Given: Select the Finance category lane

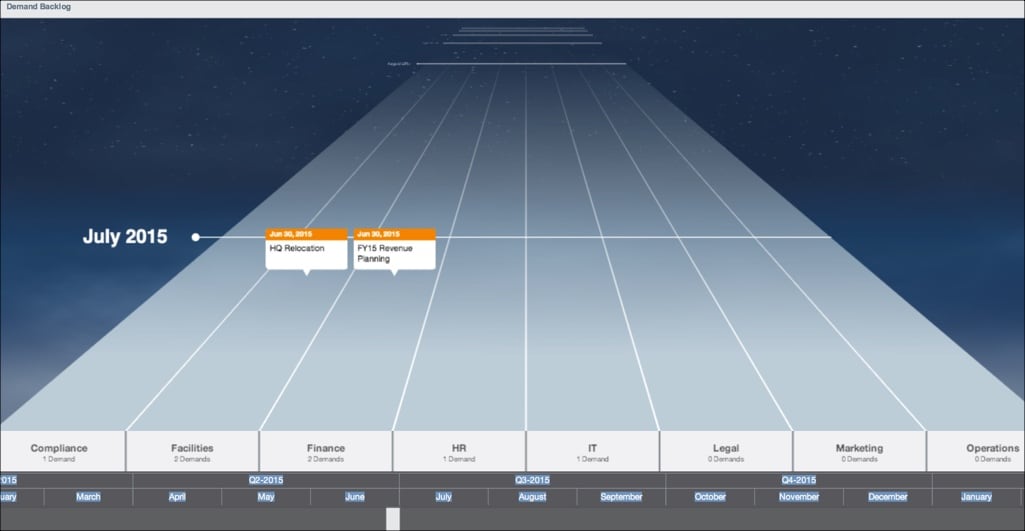Looking at the screenshot, I should tap(326, 451).
